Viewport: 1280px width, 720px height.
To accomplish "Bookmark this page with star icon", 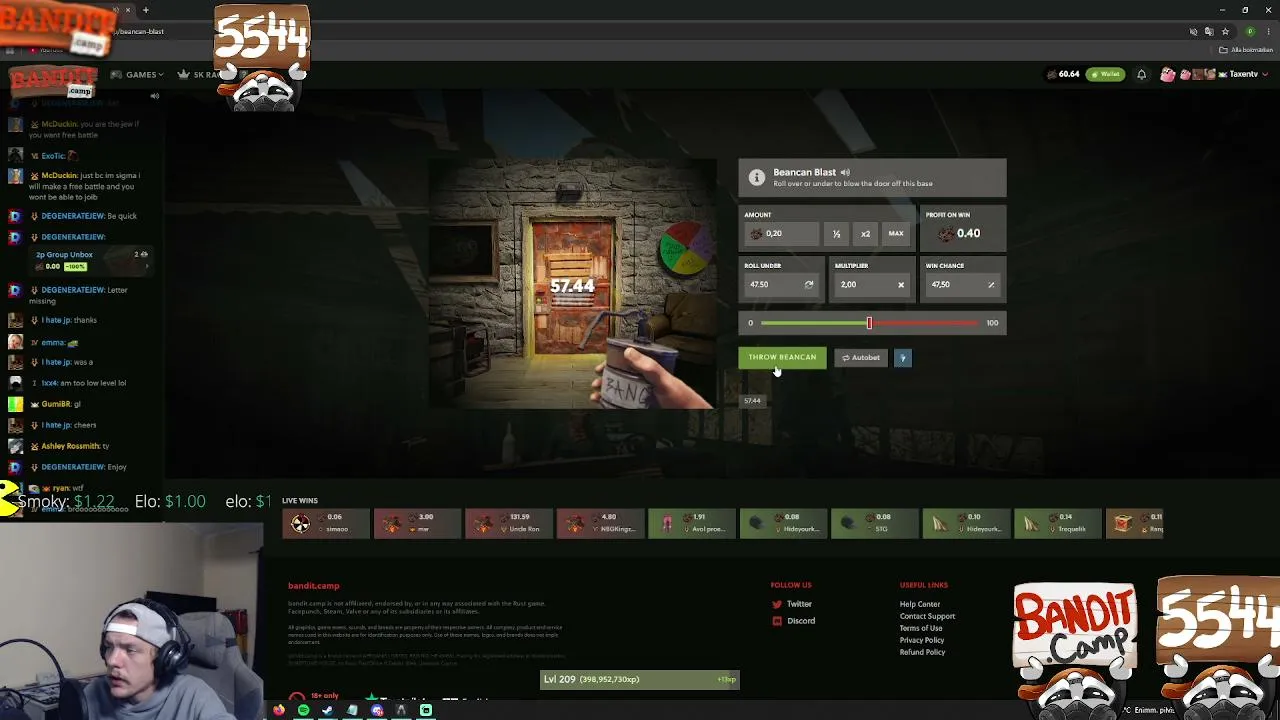I will tap(1225, 32).
